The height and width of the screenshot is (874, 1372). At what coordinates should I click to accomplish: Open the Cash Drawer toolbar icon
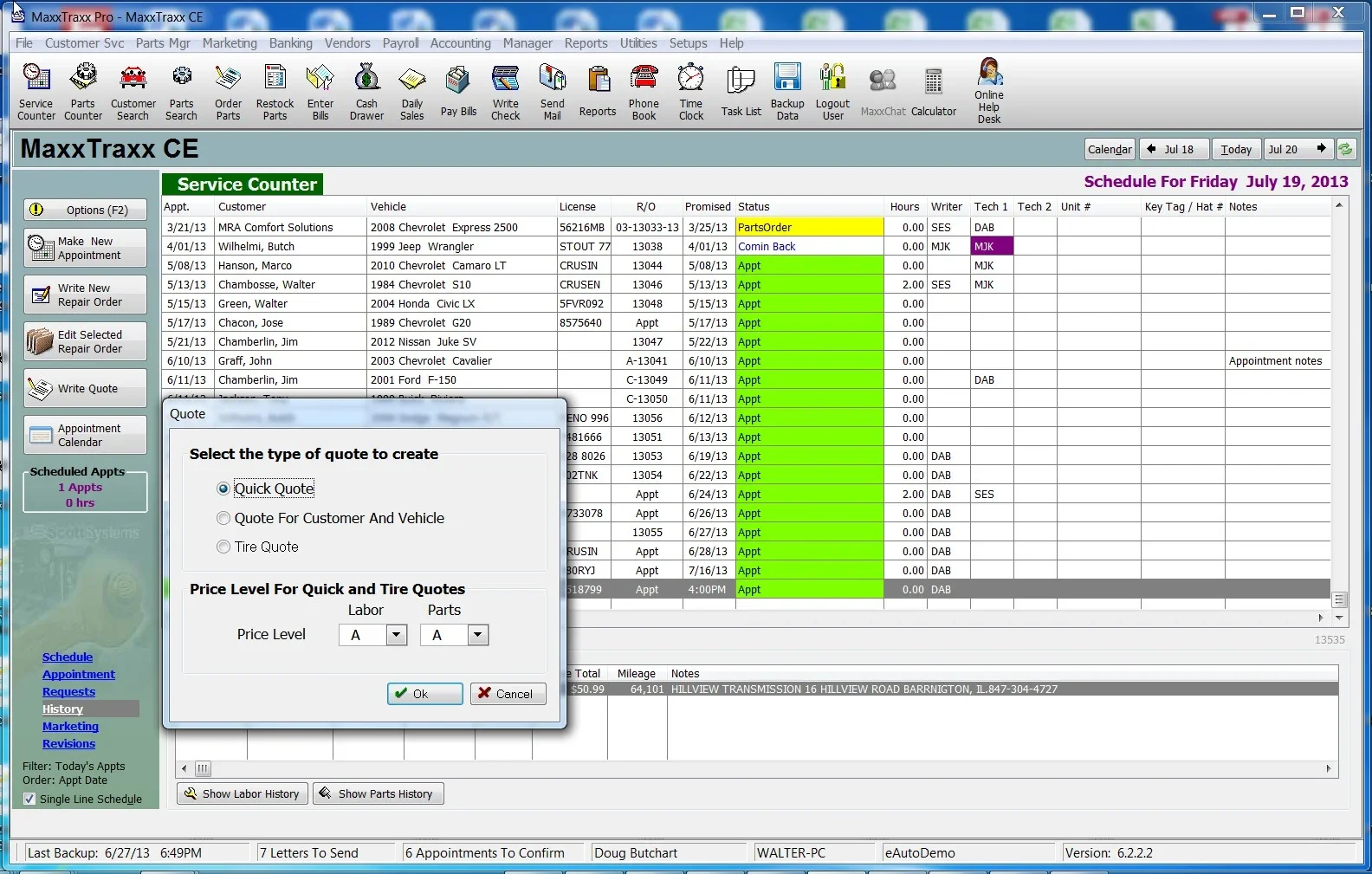point(366,91)
